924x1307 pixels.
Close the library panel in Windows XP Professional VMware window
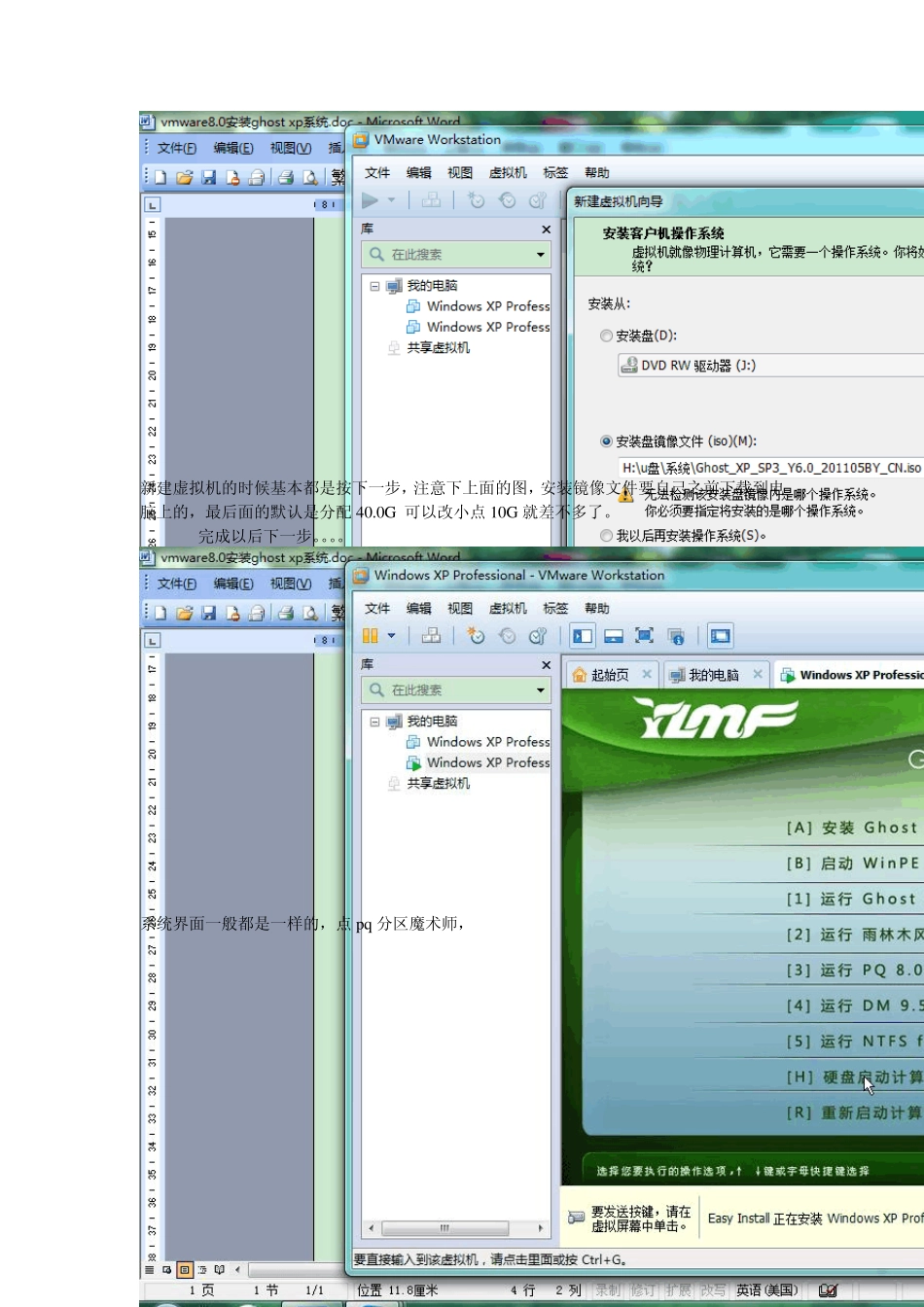tap(546, 665)
